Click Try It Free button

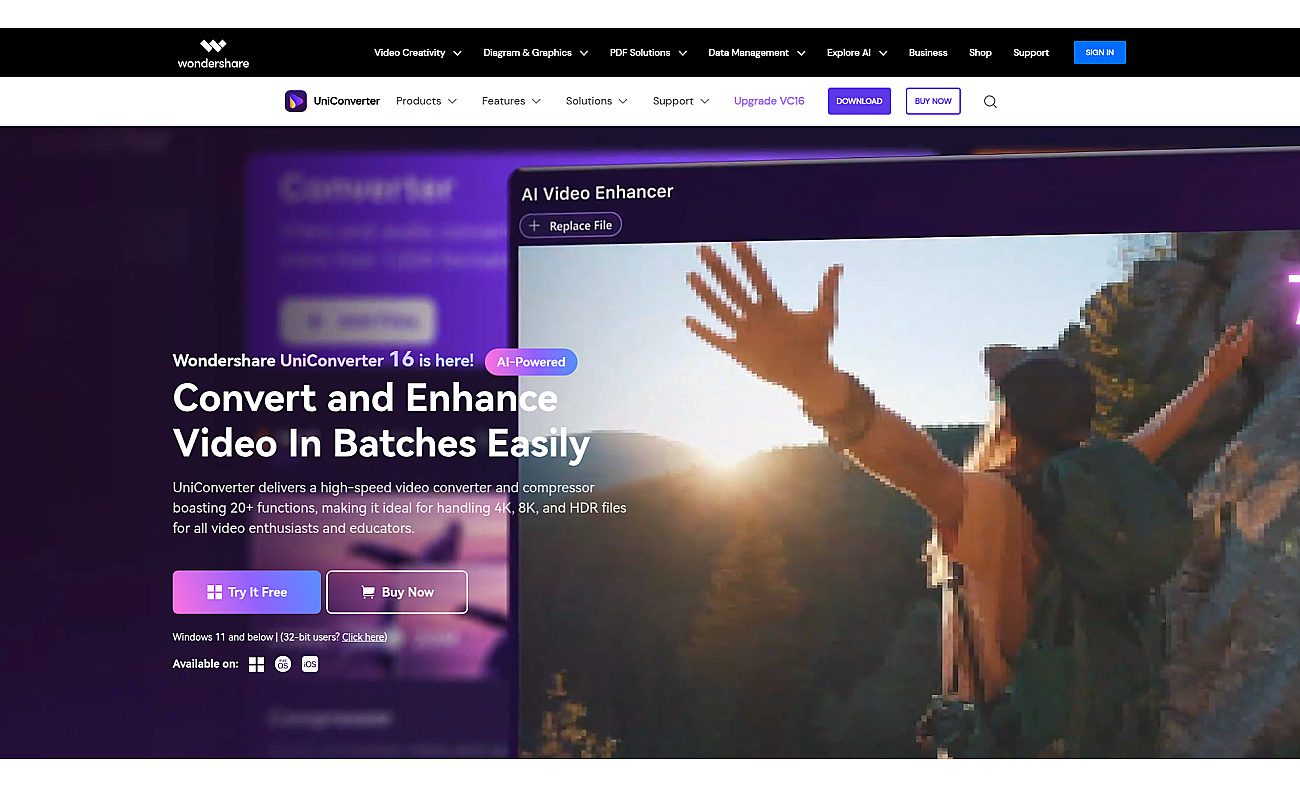[247, 592]
